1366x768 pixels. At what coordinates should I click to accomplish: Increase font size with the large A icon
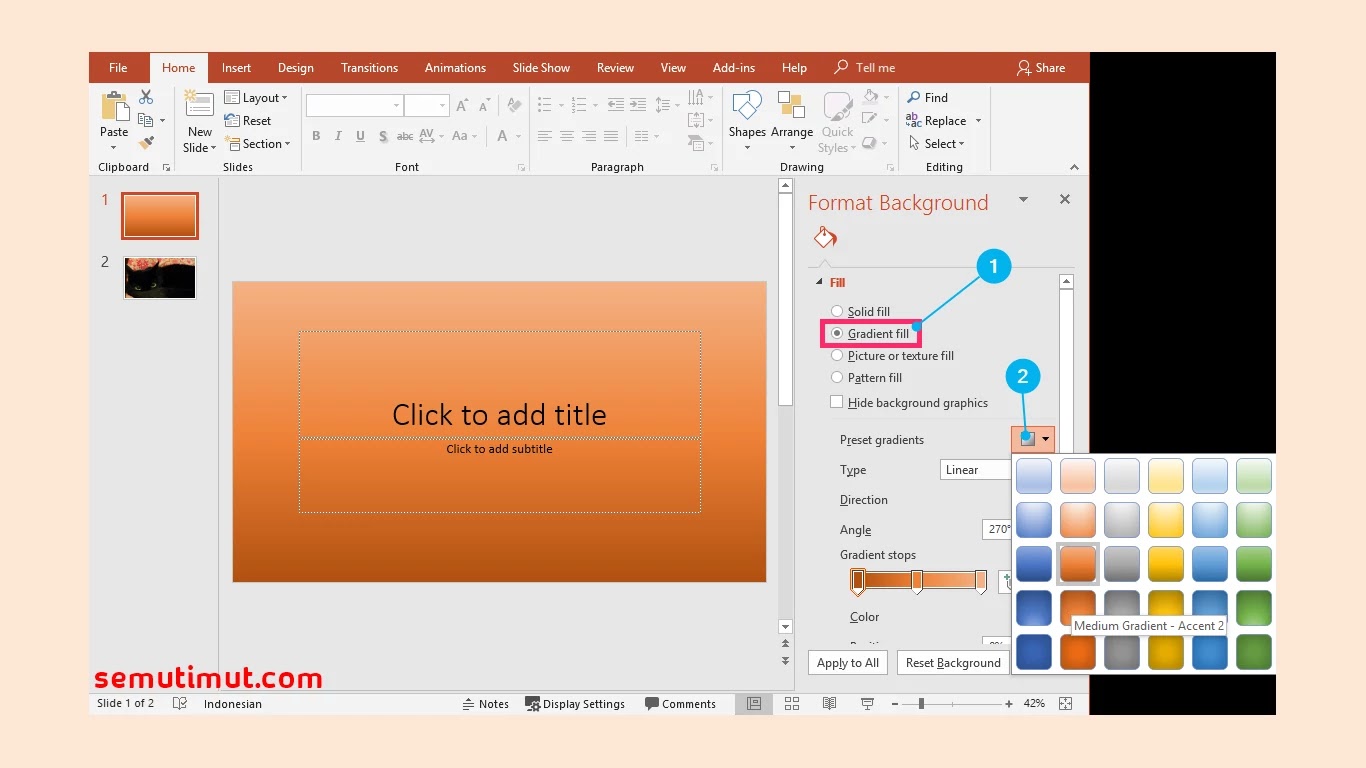(462, 105)
